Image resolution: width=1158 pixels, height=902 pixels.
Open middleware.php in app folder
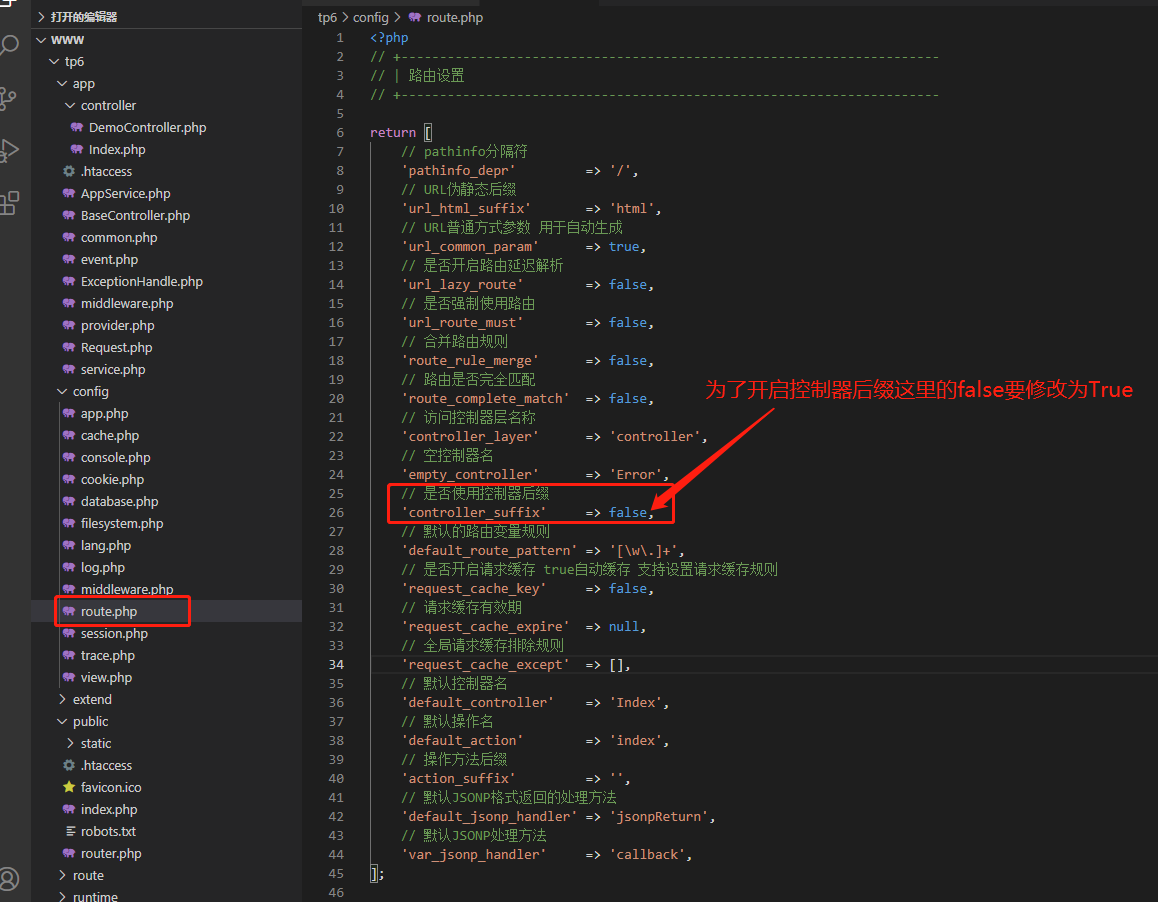(127, 304)
